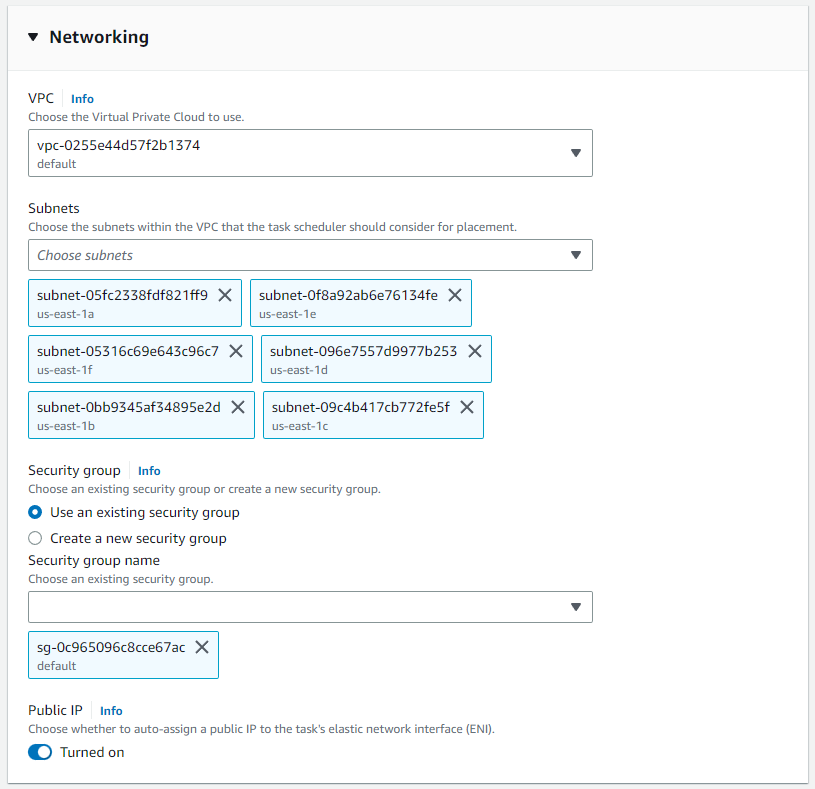The width and height of the screenshot is (815, 789).
Task: Open the VPC Info link
Action: [82, 99]
